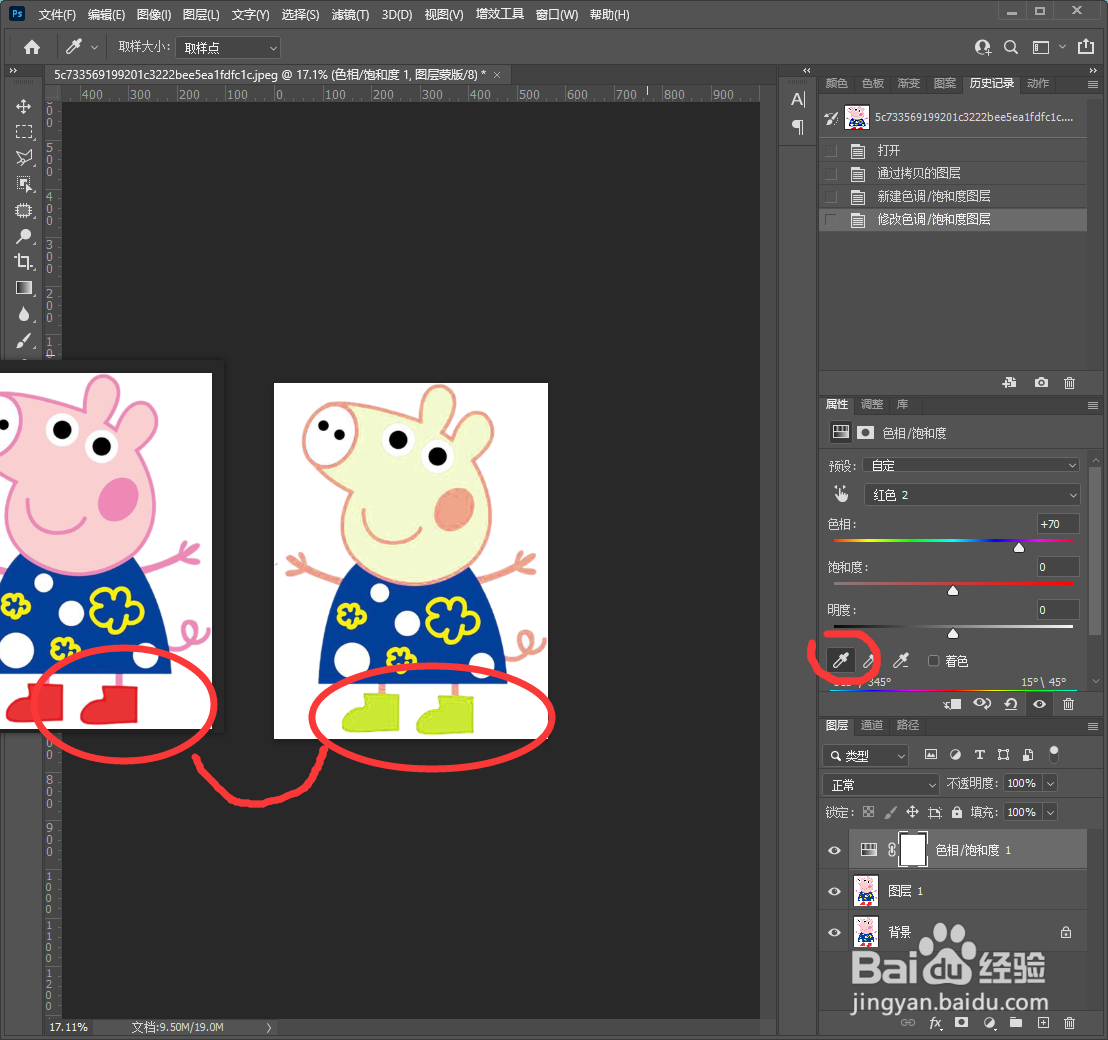
Task: Open the 滤镜(T) menu
Action: point(350,14)
